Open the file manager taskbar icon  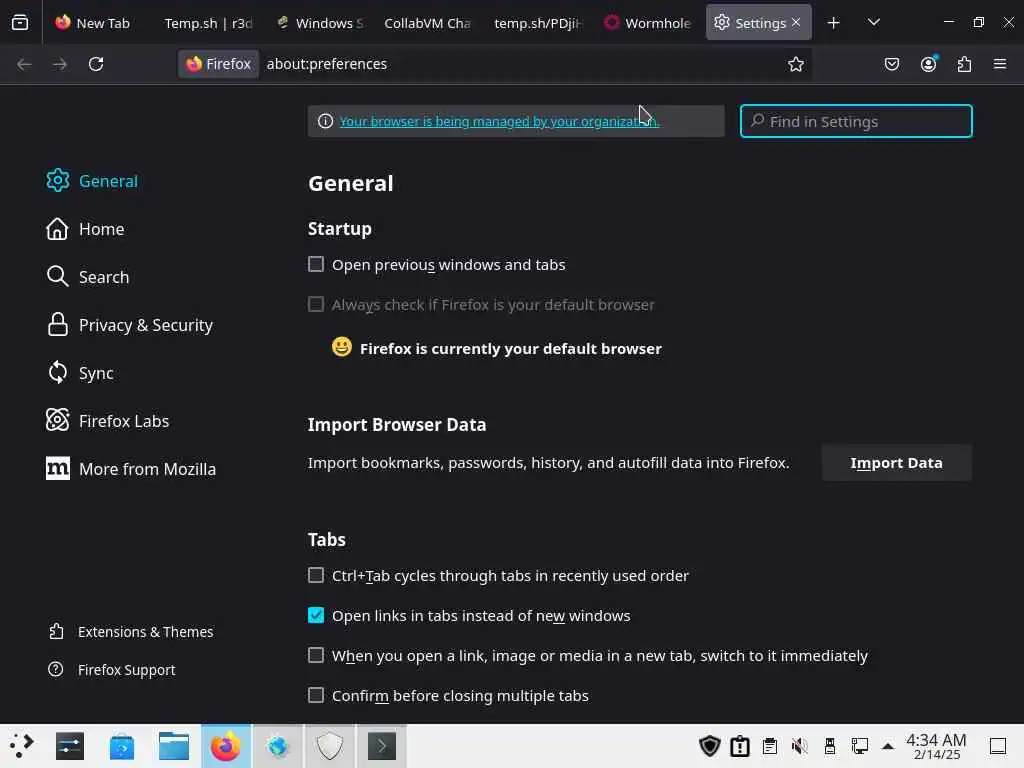174,746
